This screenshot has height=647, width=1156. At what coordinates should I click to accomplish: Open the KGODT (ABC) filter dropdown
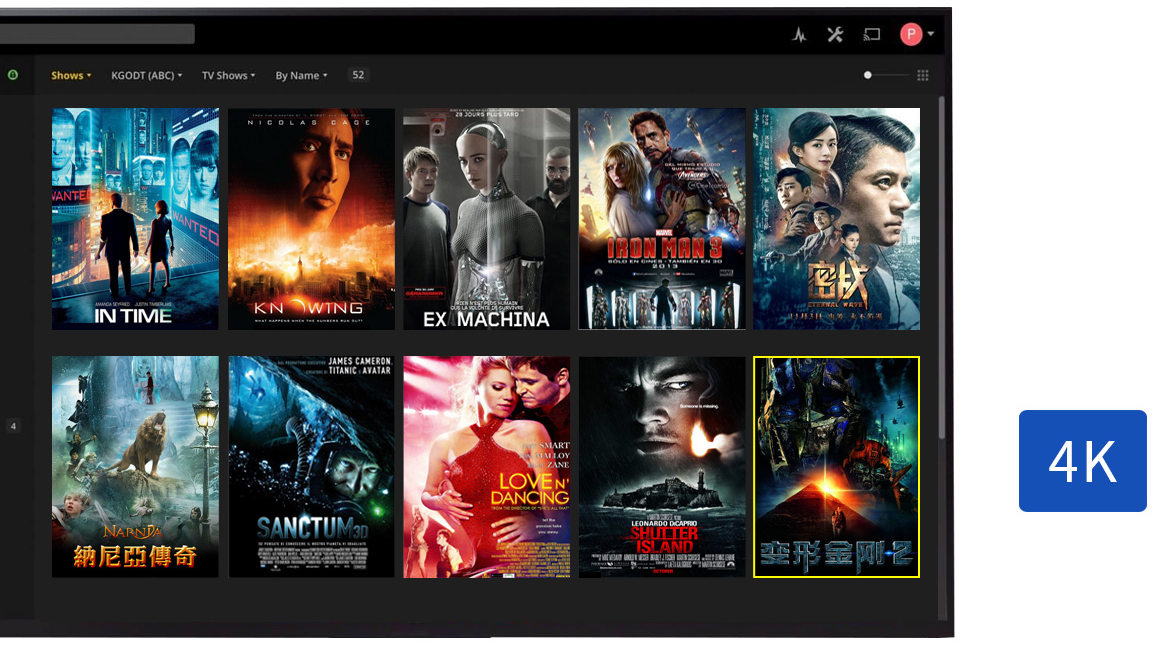(x=146, y=76)
